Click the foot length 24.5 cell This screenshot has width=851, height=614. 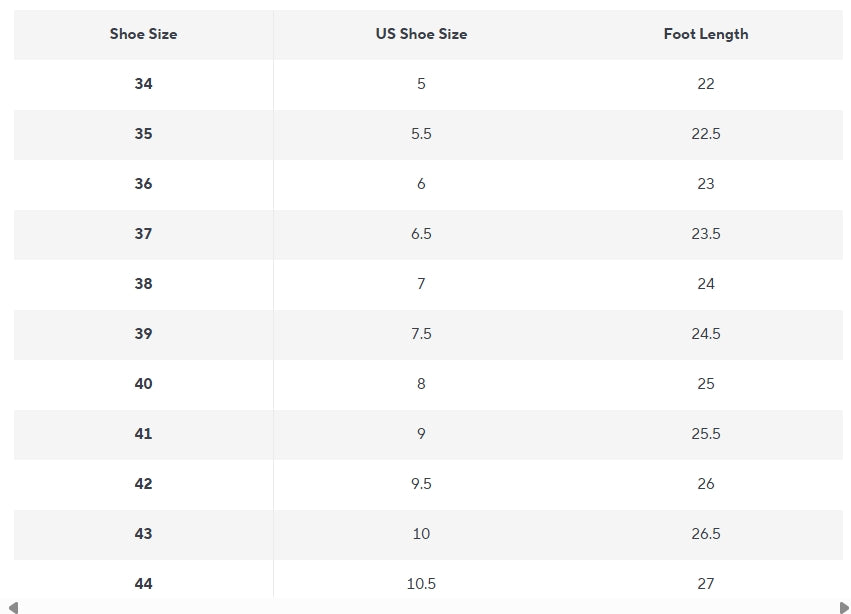[x=705, y=334]
